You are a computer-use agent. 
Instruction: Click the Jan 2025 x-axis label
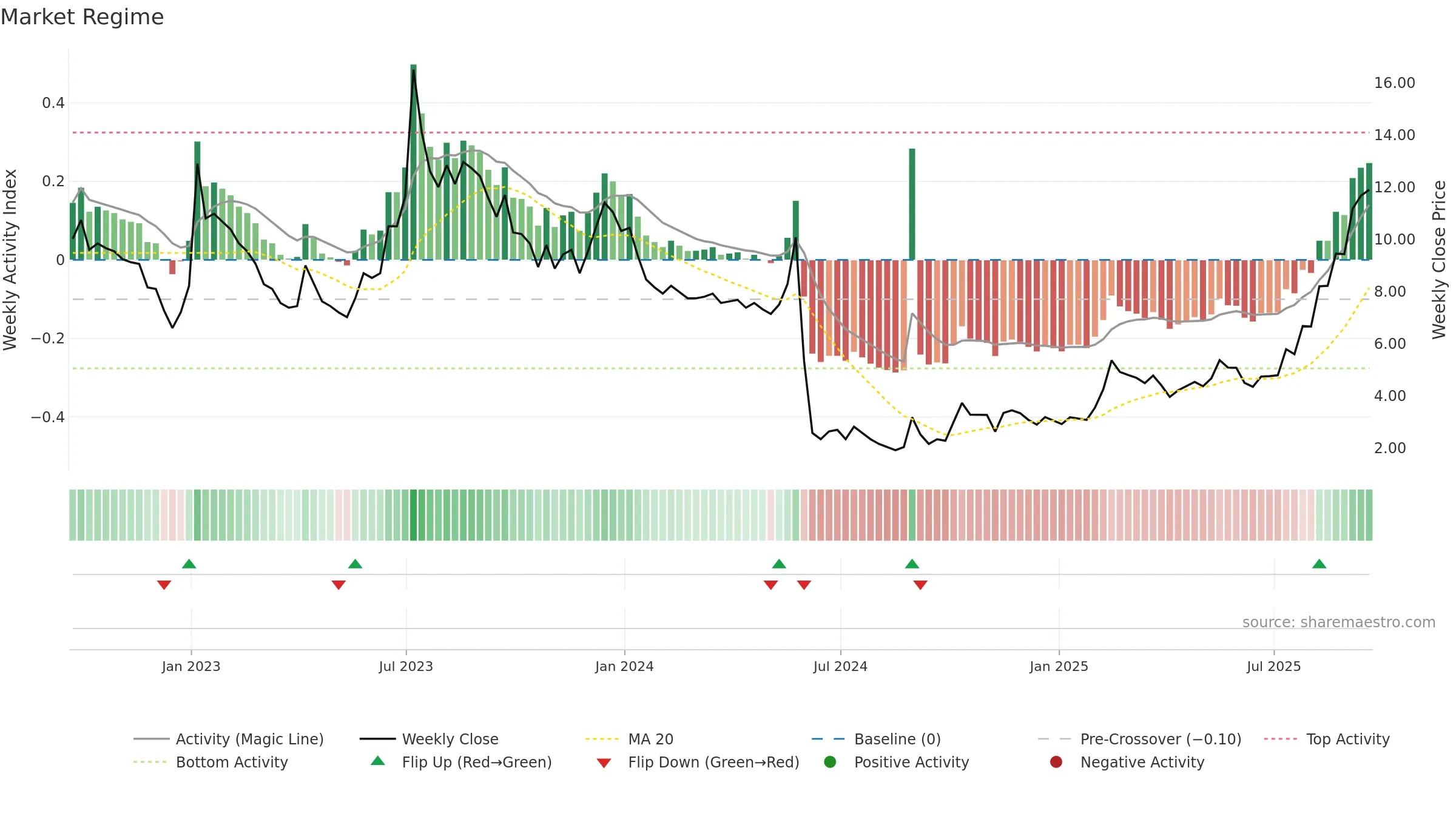tap(1059, 667)
